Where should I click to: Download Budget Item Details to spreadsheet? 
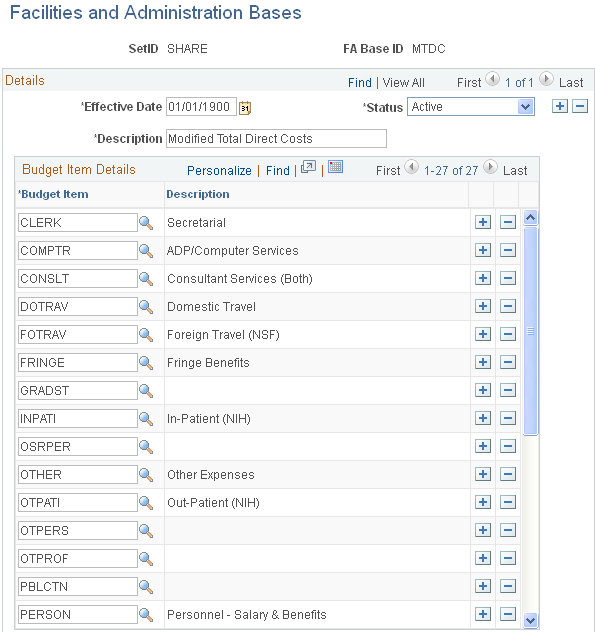point(335,167)
